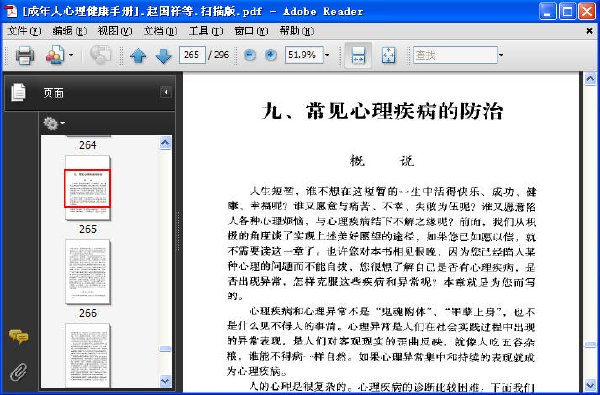This screenshot has width=600, height=395.
Task: Go to previous page with up arrow
Action: click(138, 56)
